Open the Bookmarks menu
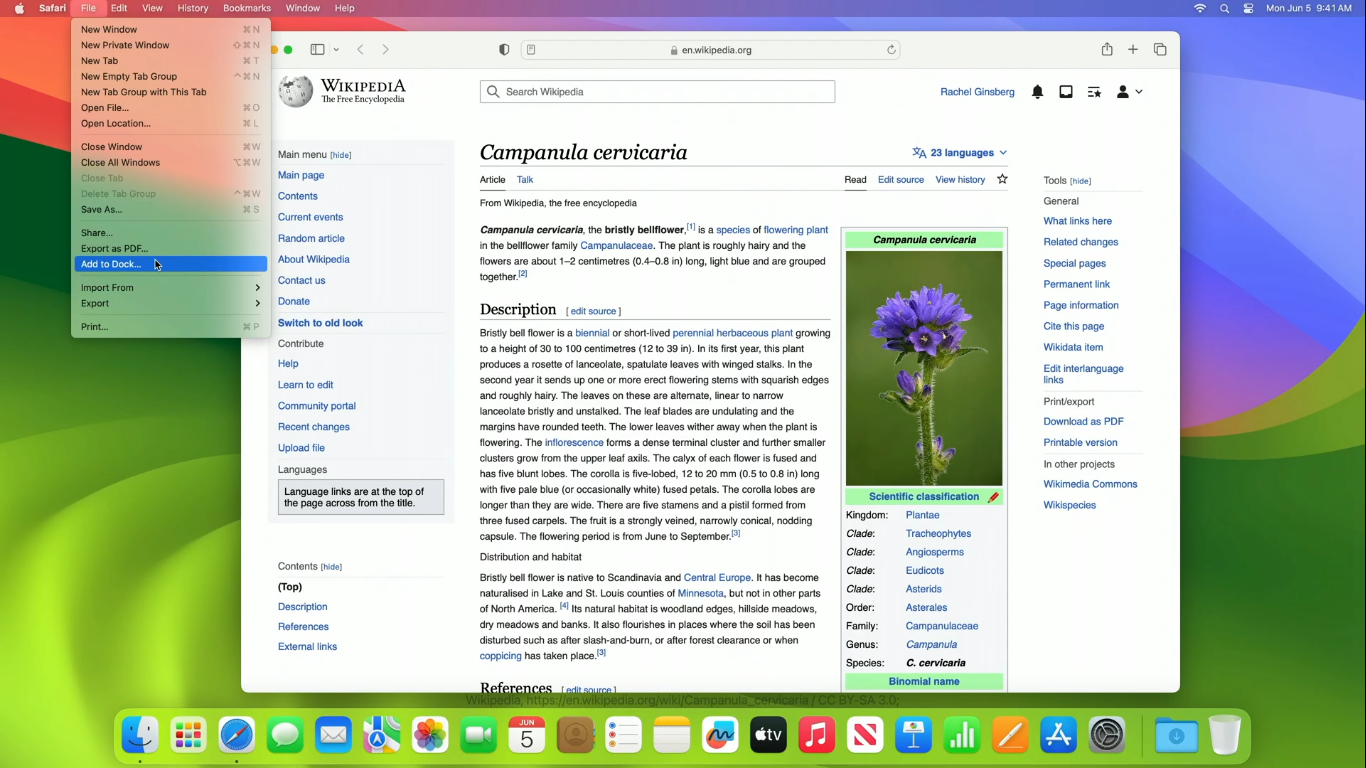The image size is (1366, 768). point(247,8)
